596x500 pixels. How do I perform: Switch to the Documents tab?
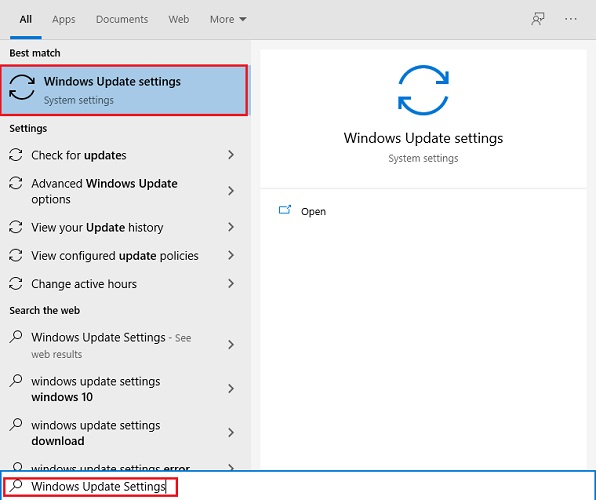tap(122, 19)
